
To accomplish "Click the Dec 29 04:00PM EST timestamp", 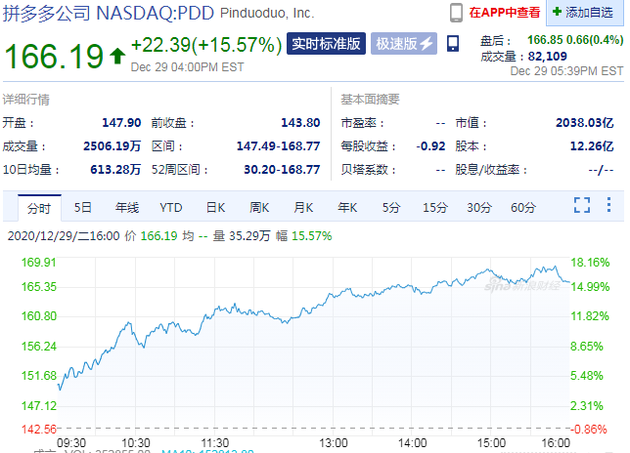I will (187, 67).
